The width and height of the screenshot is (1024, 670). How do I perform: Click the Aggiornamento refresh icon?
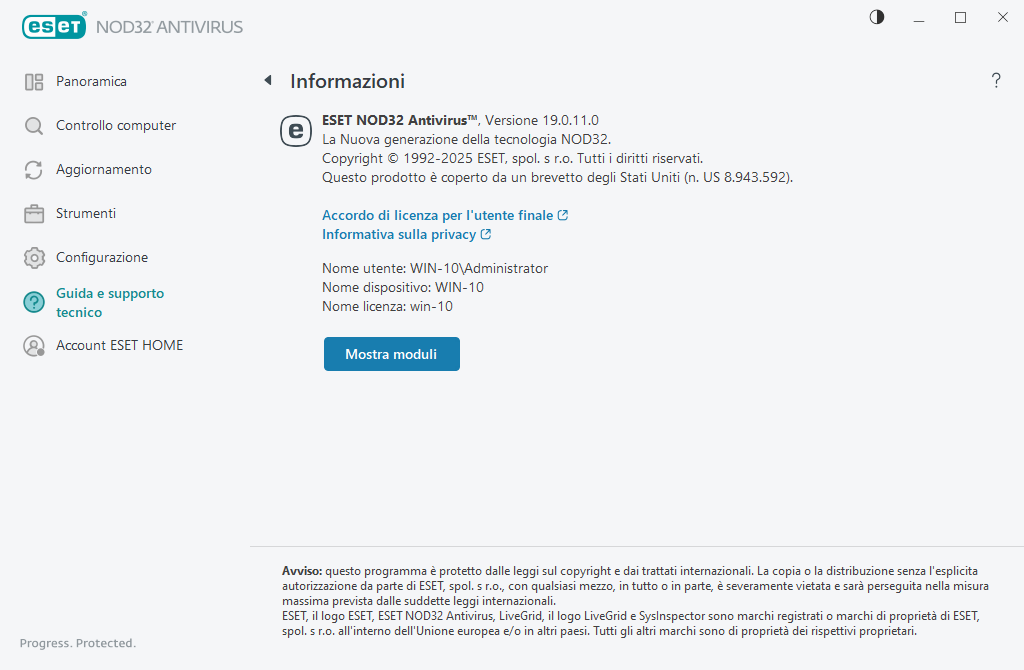[33, 169]
